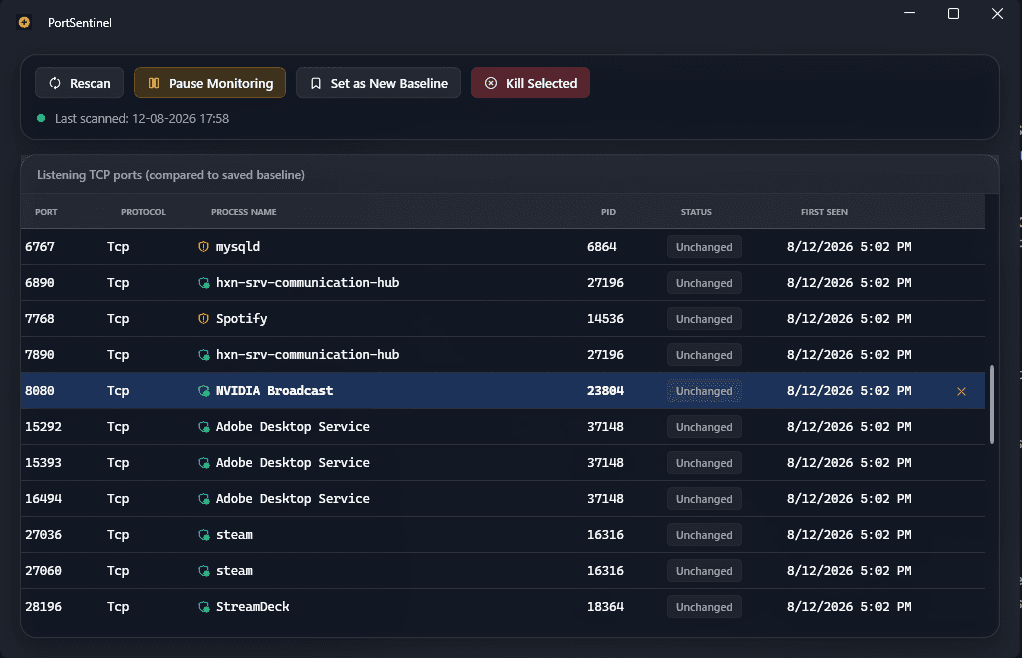Select the StreamDeck process name
This screenshot has width=1022, height=658.
(253, 607)
